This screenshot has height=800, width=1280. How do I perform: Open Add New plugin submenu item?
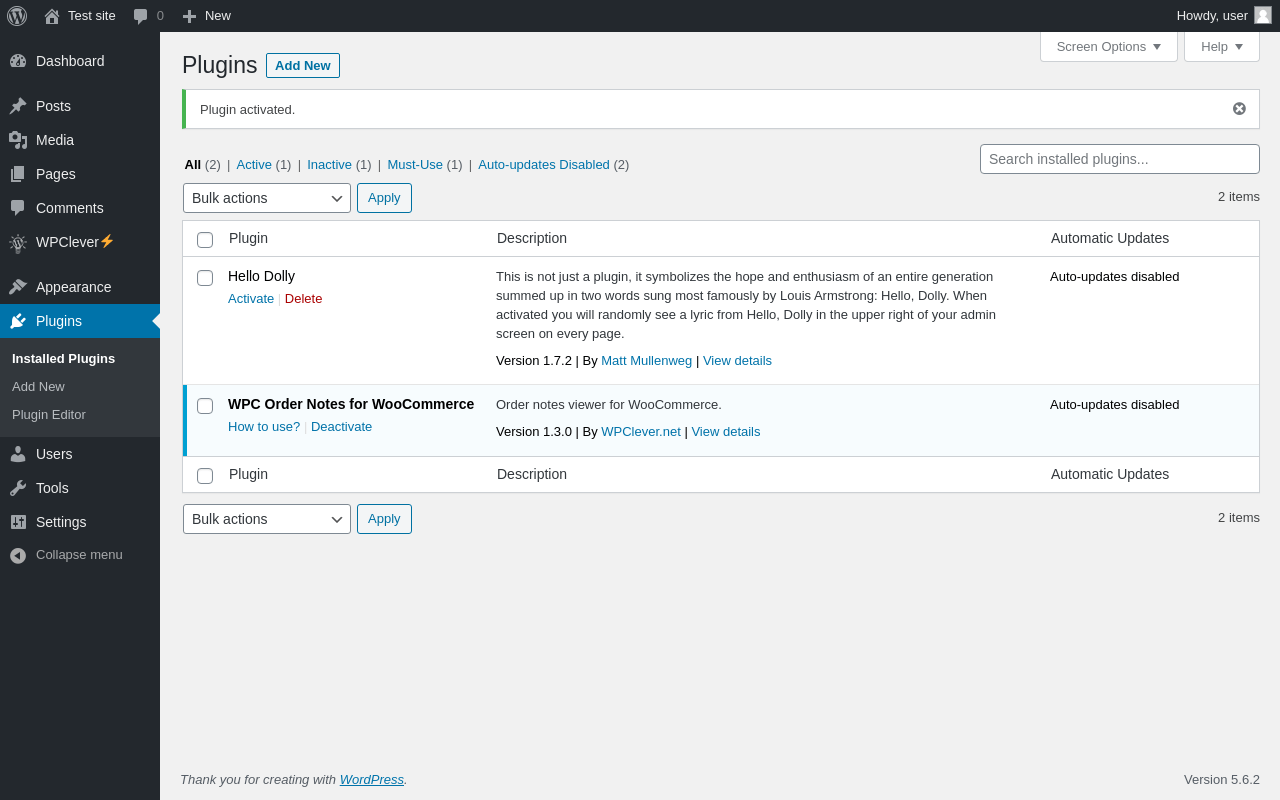(80, 387)
